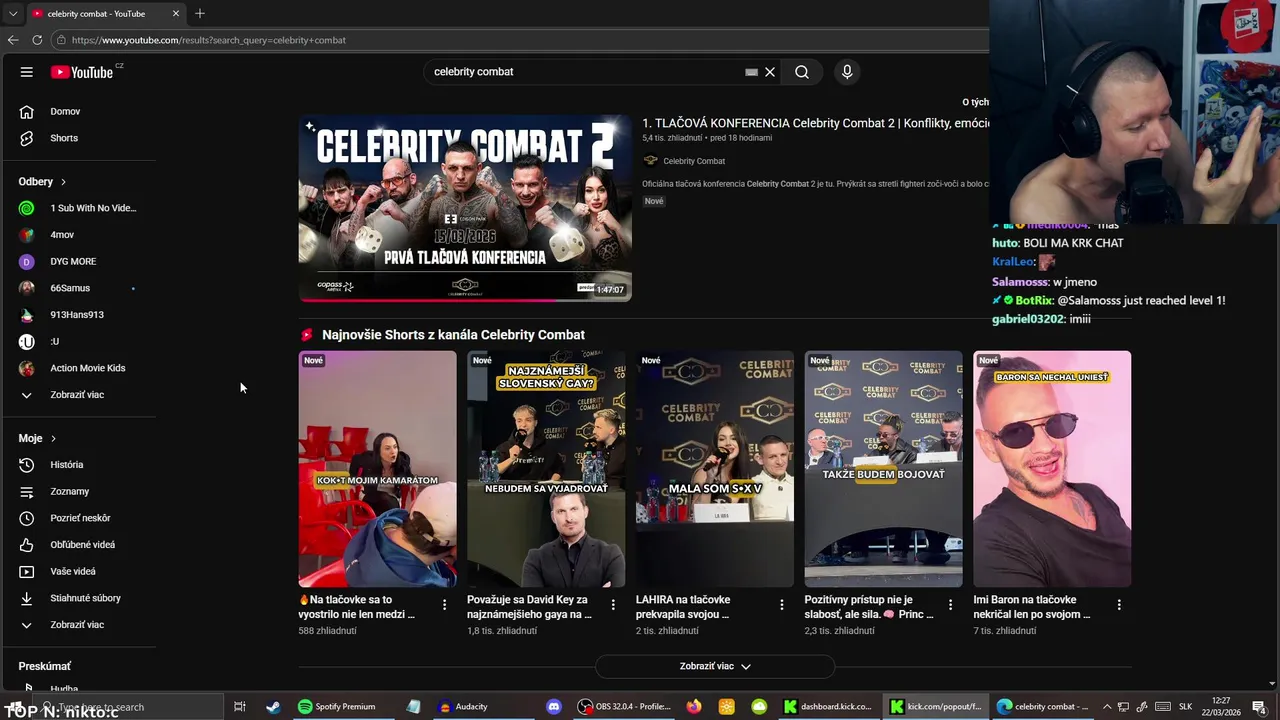Close the celebrity combat browser tab
Image resolution: width=1280 pixels, height=720 pixels.
tap(176, 14)
